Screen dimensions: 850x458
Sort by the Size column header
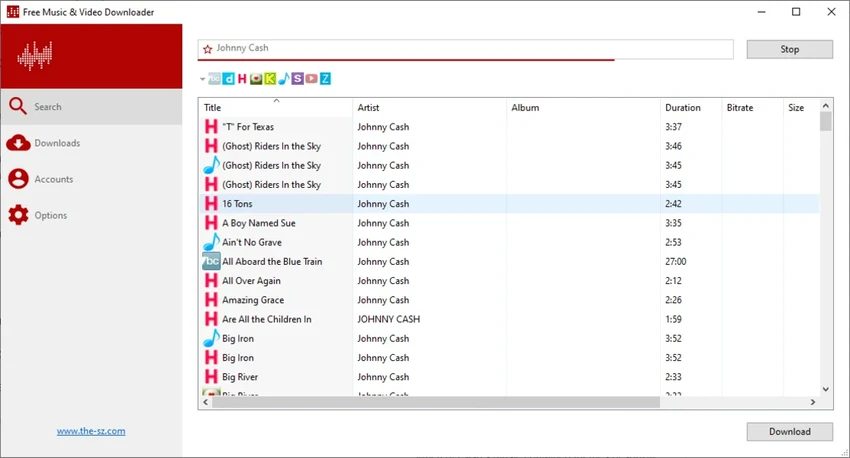click(x=801, y=107)
